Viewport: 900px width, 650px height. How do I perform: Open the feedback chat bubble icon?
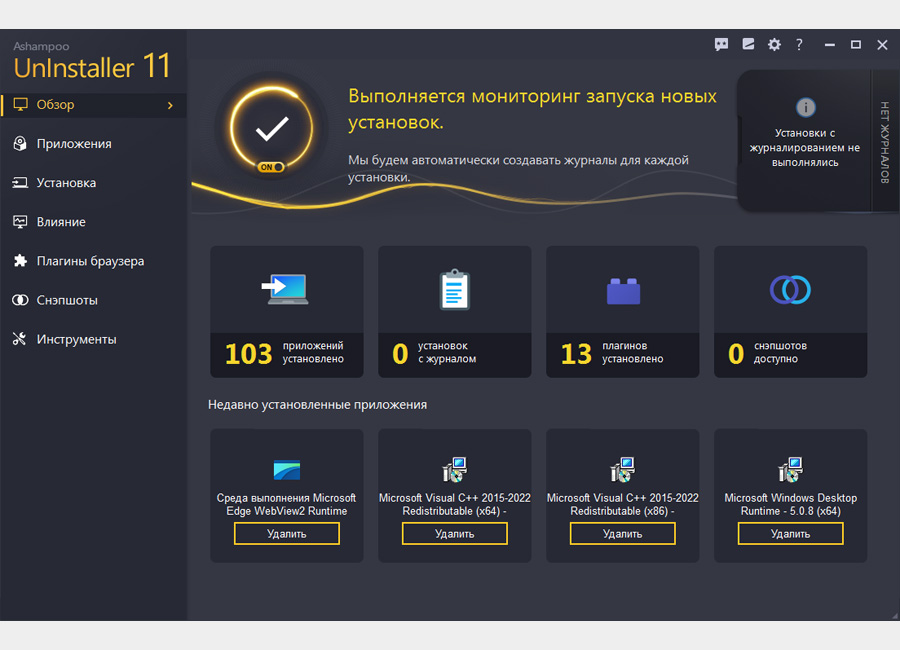pos(721,44)
